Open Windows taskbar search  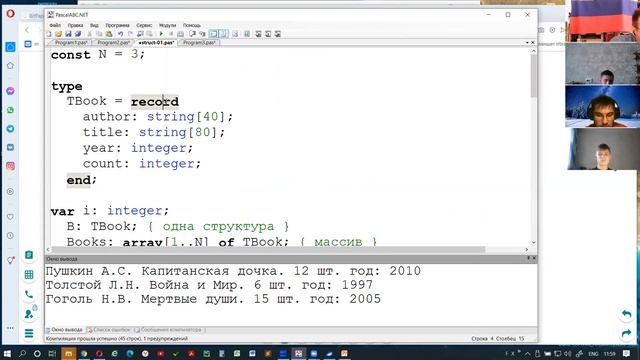pyautogui.click(x=22, y=353)
